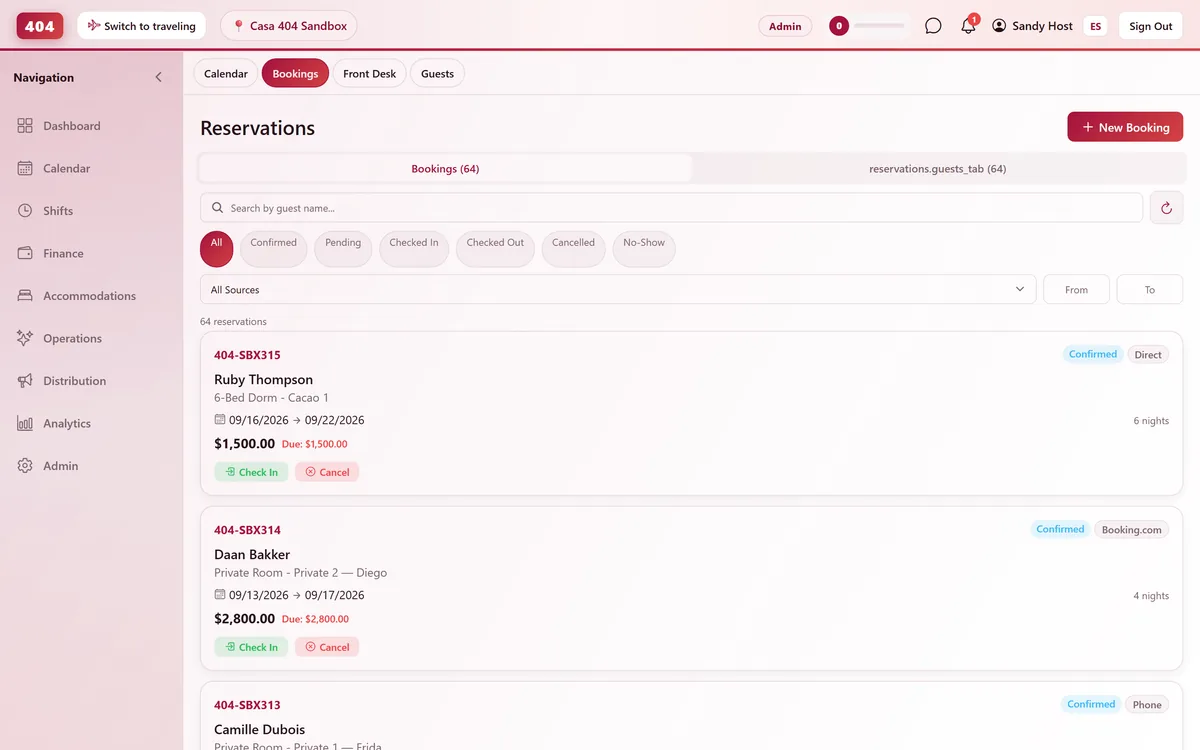Click the location pin icon by Casa 404 Sandbox
The height and width of the screenshot is (750, 1200).
point(238,26)
